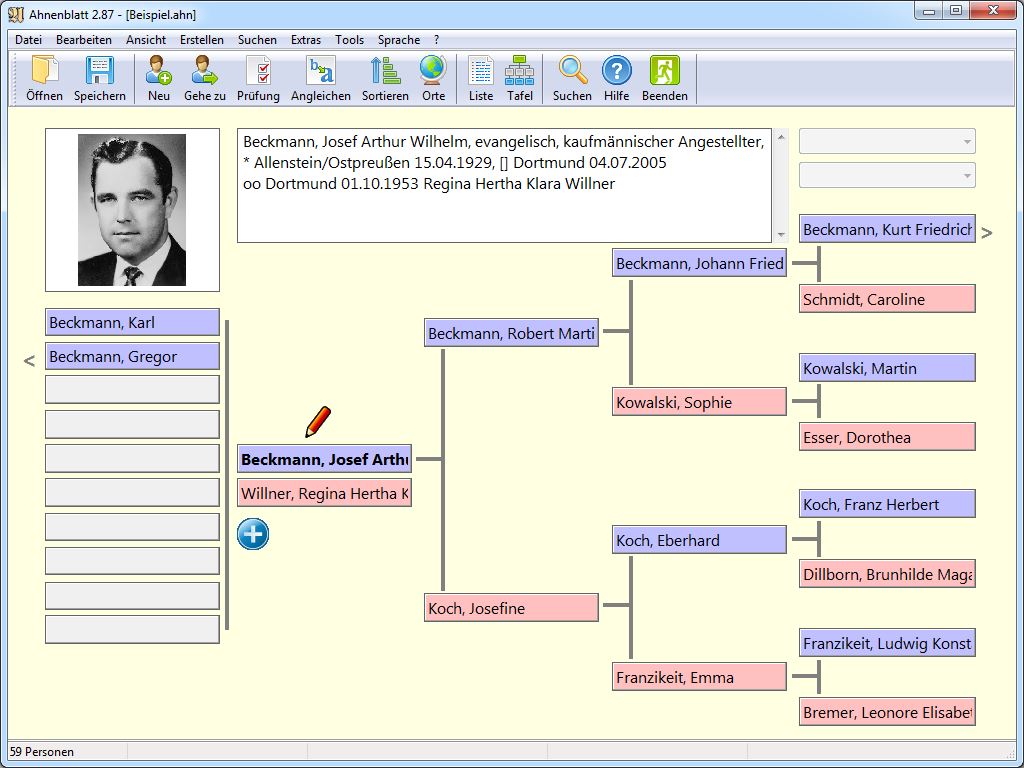Select Koch, Eberhard box
1024x768 pixels.
pos(699,540)
